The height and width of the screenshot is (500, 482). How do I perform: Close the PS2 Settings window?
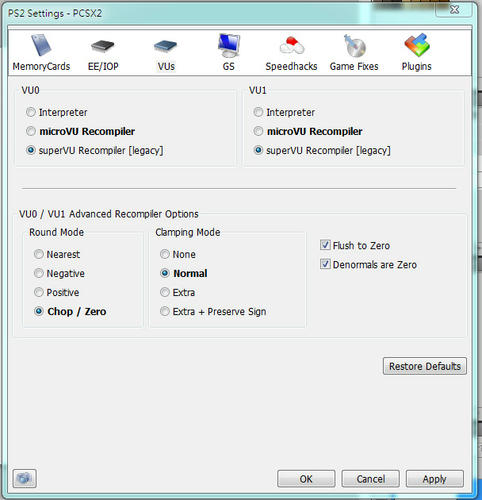(x=454, y=9)
